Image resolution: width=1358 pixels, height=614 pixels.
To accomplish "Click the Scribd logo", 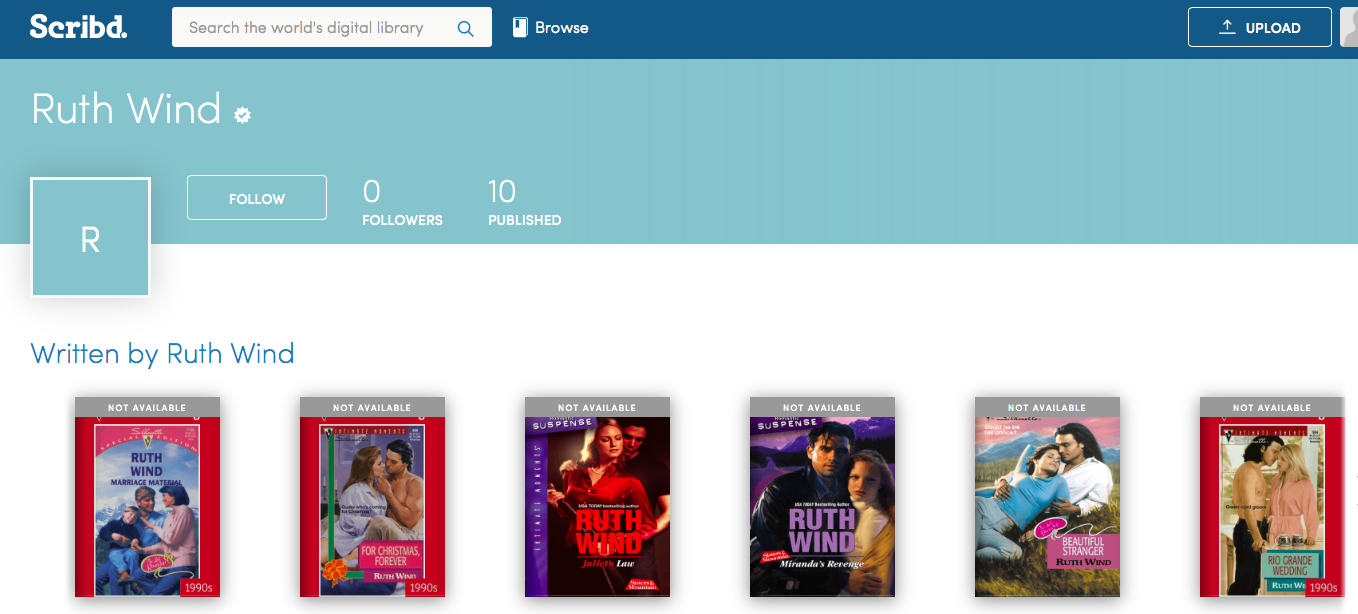I will click(79, 27).
